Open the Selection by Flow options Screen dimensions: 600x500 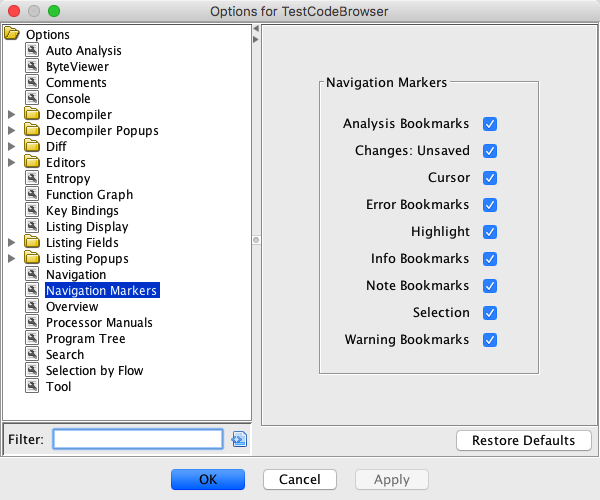[94, 371]
